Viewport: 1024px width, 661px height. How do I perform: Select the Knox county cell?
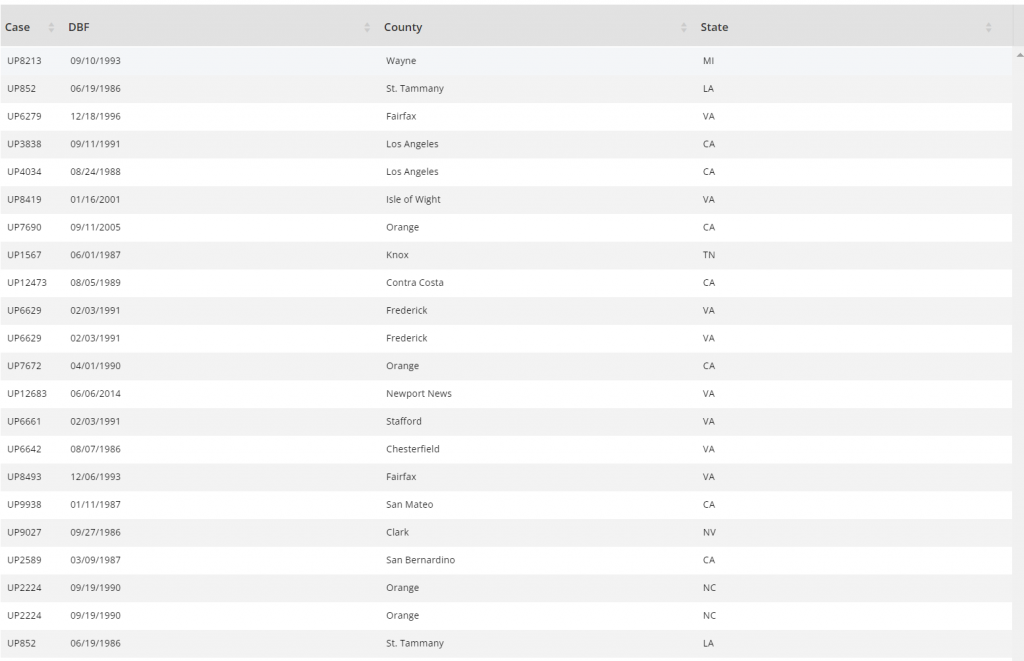397,255
